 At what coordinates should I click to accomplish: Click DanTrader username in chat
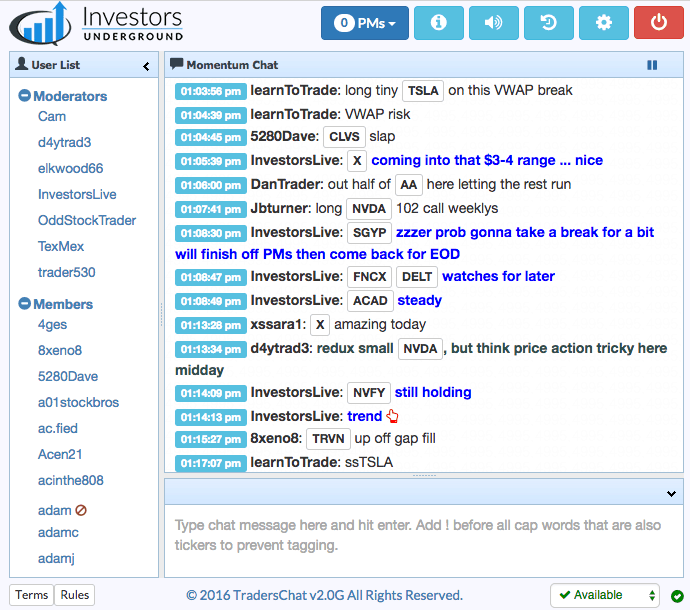click(x=287, y=184)
